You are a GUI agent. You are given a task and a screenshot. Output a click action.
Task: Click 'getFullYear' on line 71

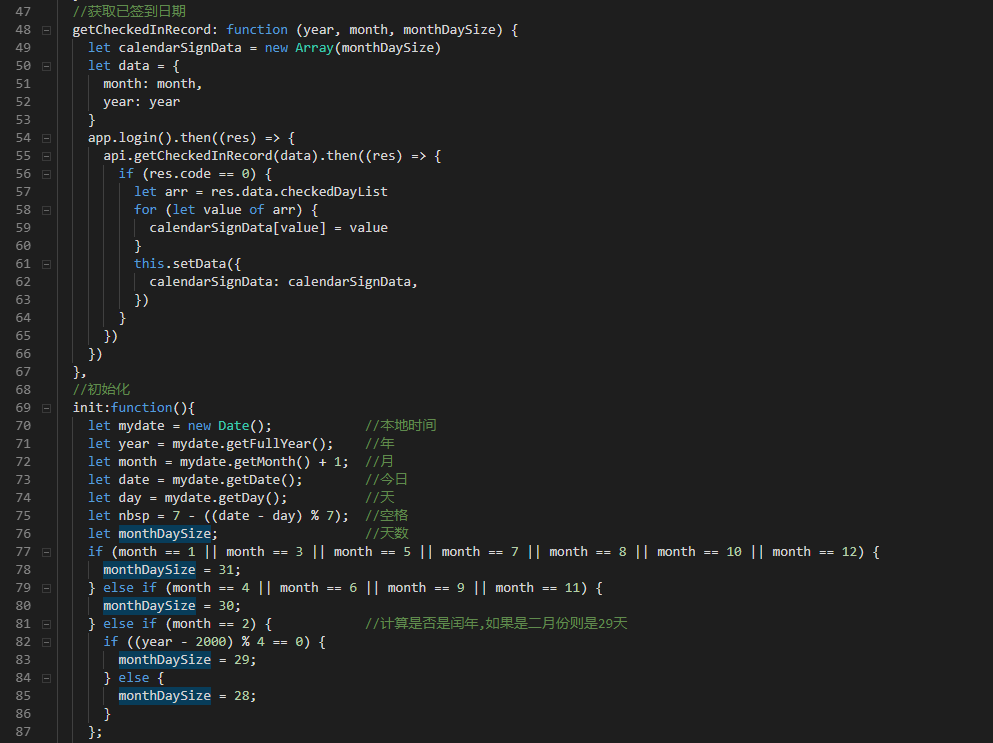coord(269,443)
